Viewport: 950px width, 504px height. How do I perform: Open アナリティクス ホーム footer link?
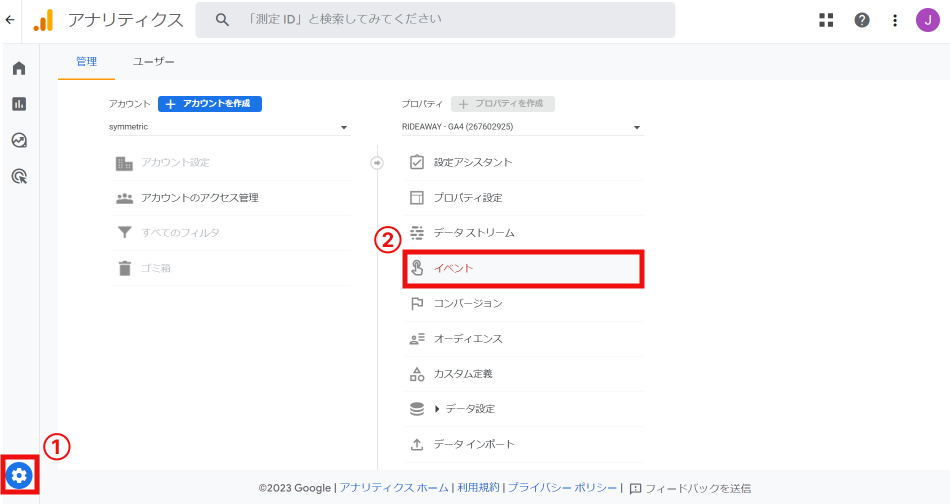[394, 488]
